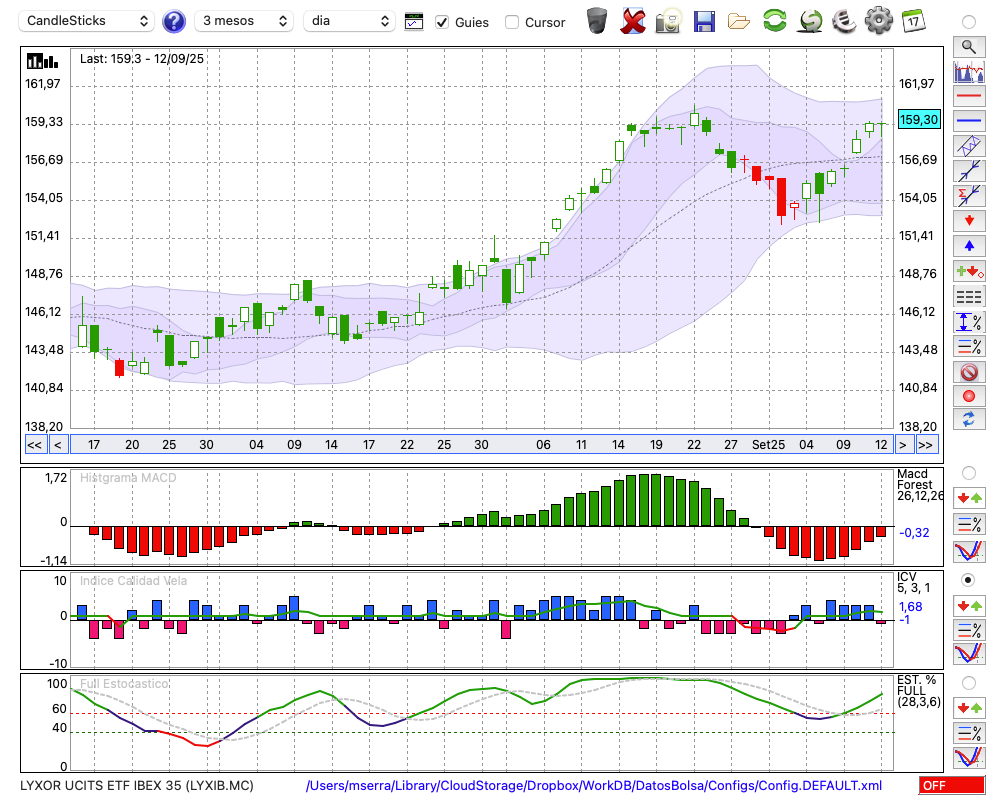Click the blue two-arrow refresh tool icon
Image resolution: width=1000 pixels, height=800 pixels.
coord(969,420)
